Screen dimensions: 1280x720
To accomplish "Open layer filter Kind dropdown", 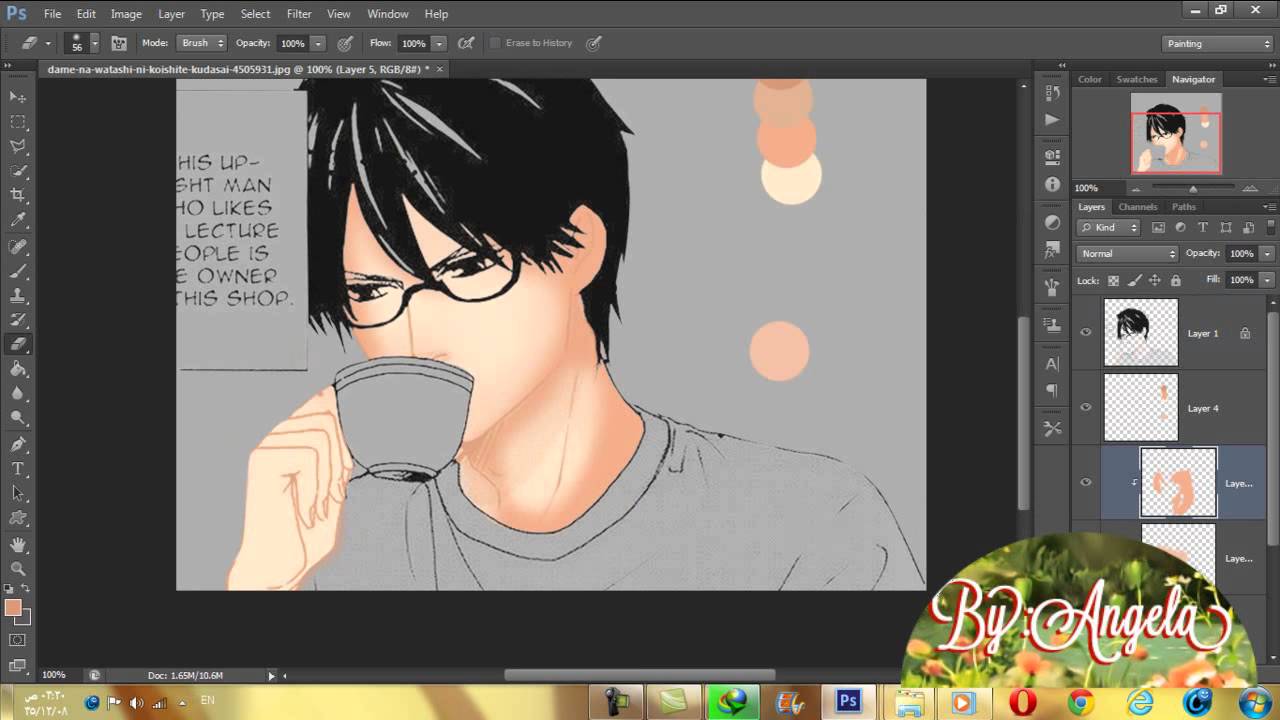I will [x=1109, y=228].
